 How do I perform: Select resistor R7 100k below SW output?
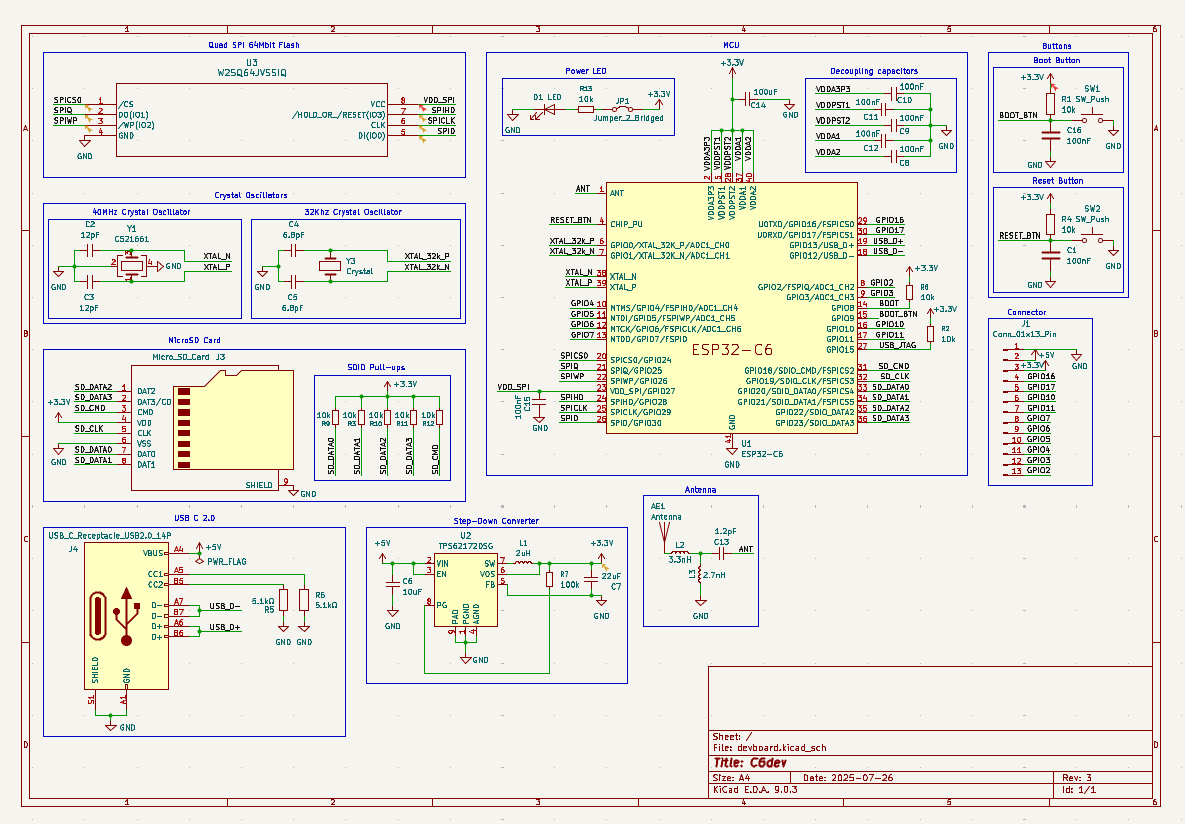[548, 580]
